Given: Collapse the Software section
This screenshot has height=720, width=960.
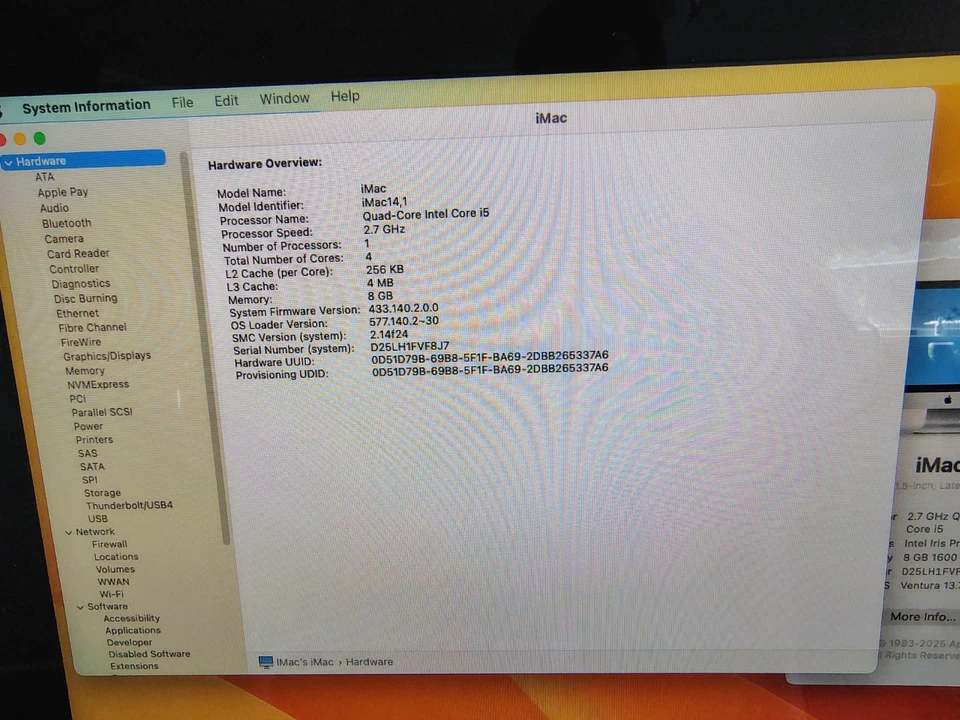Looking at the screenshot, I should tap(79, 606).
